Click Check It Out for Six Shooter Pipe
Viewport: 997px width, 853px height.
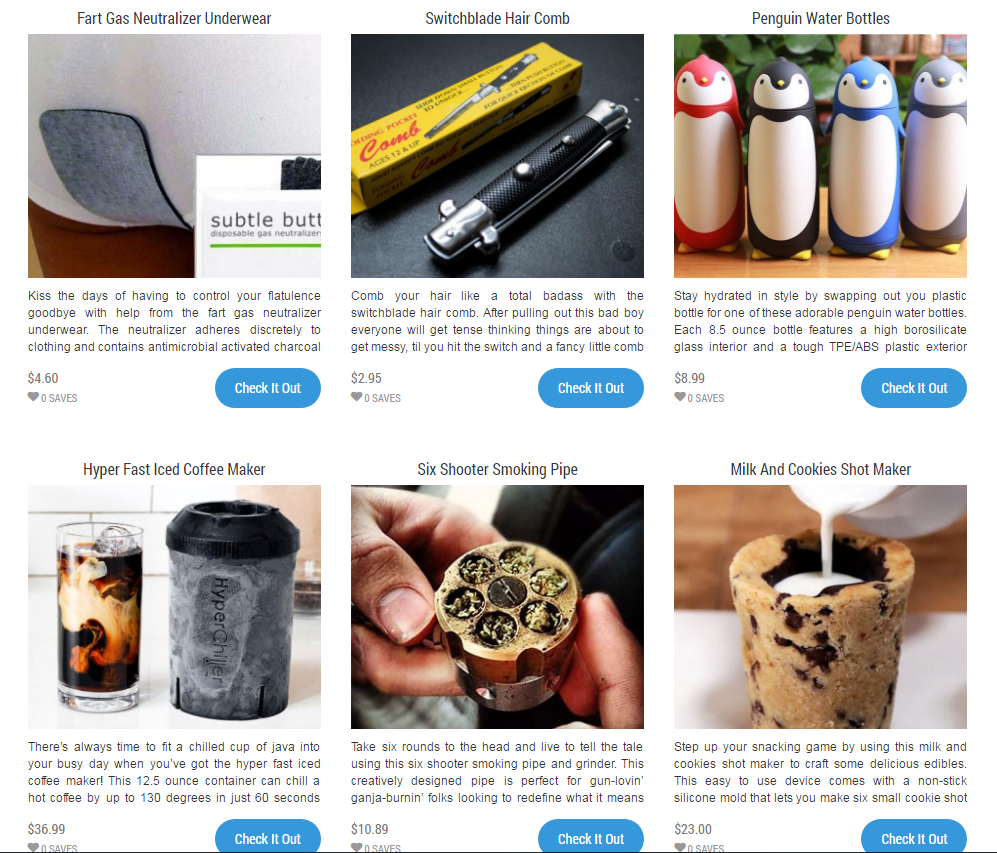[x=591, y=836]
